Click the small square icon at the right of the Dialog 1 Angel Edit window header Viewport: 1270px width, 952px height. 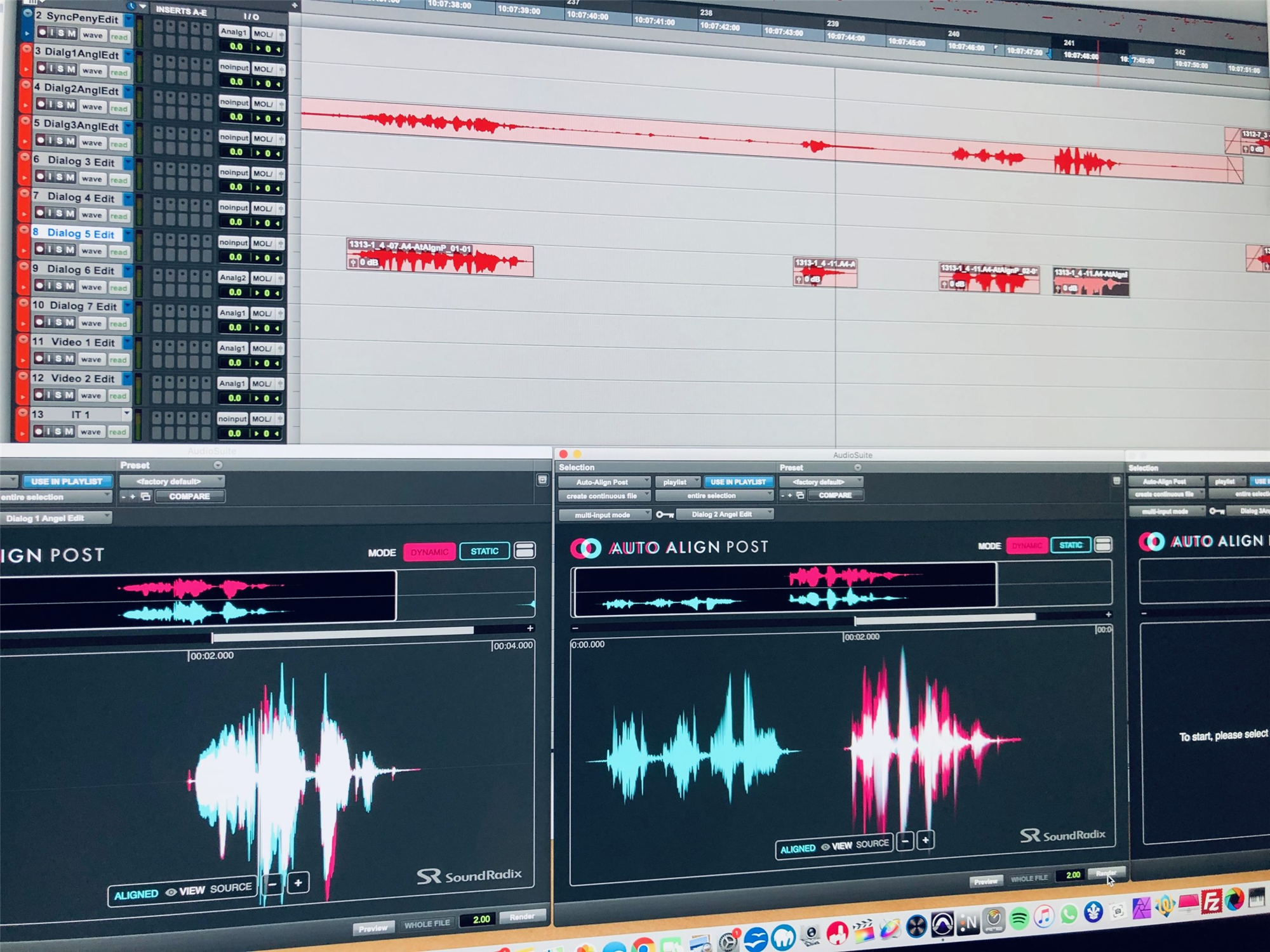coord(542,480)
